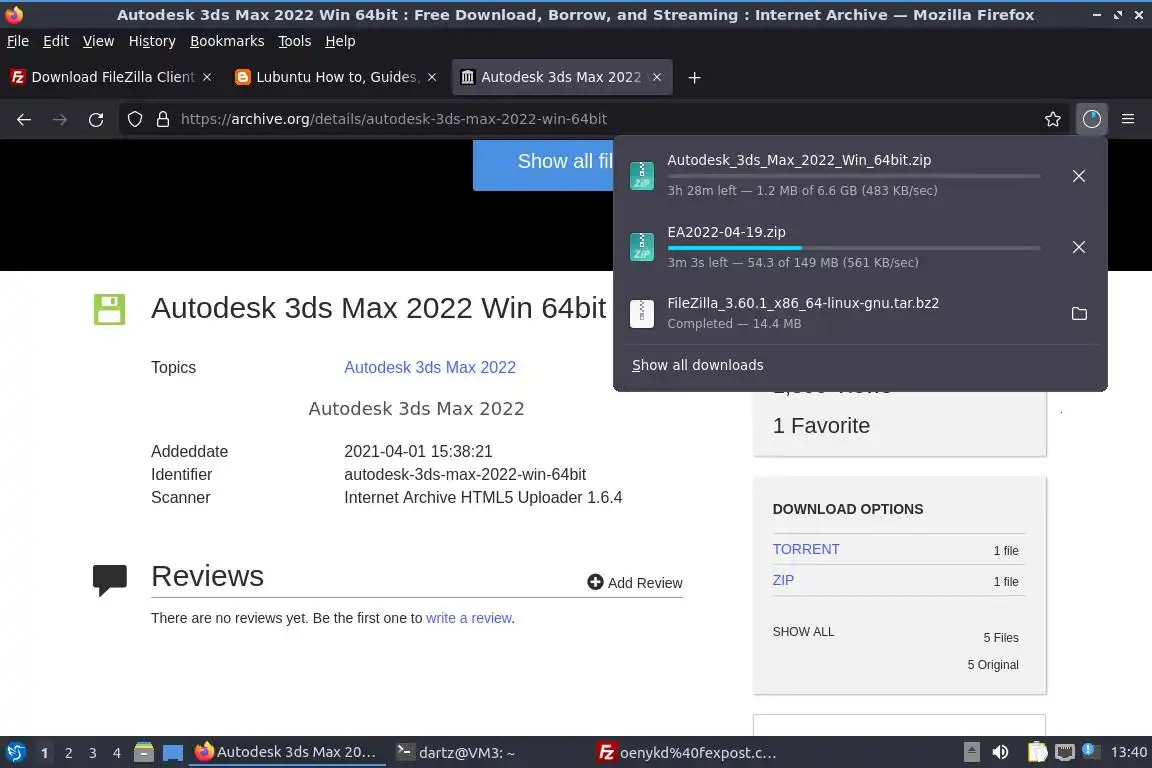
Task: Click the show desktop taskbar icon
Action: (x=173, y=753)
